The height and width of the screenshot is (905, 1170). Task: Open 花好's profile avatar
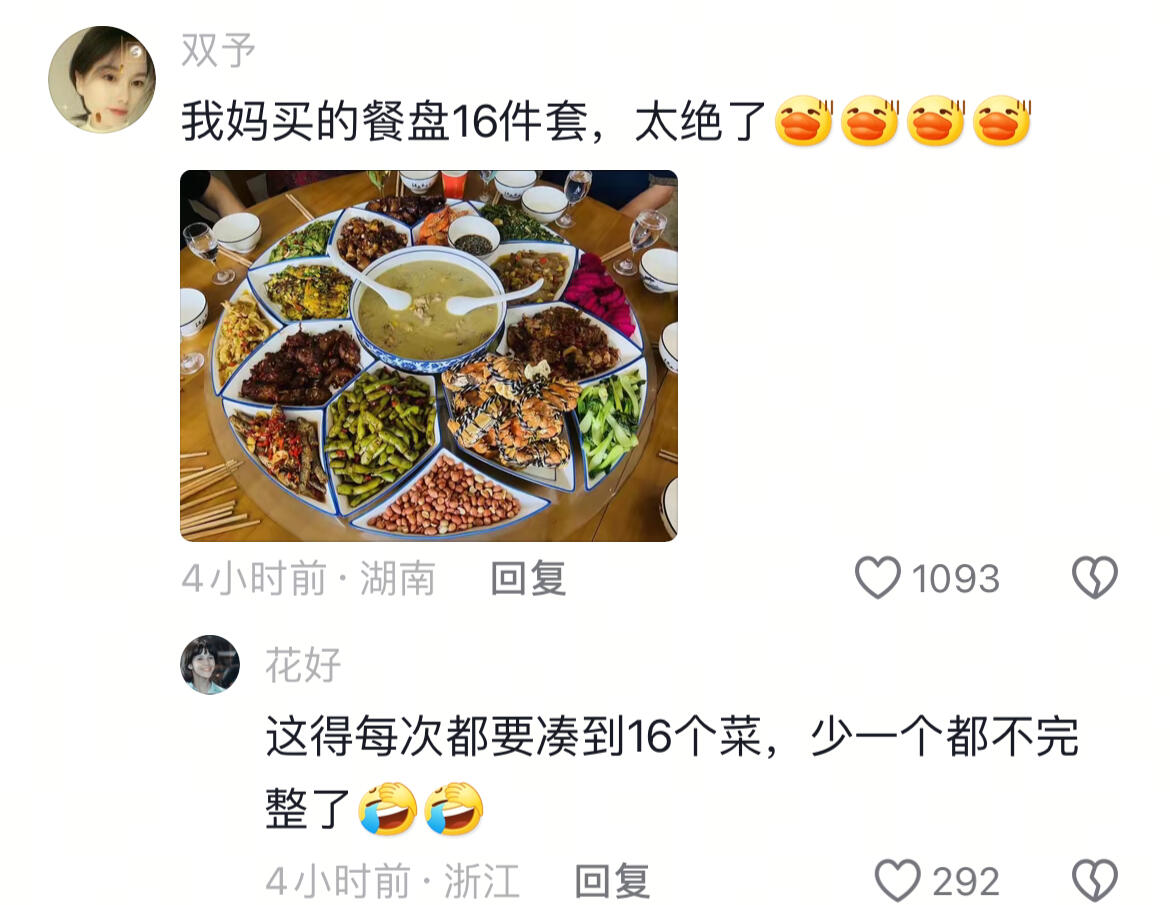(210, 665)
